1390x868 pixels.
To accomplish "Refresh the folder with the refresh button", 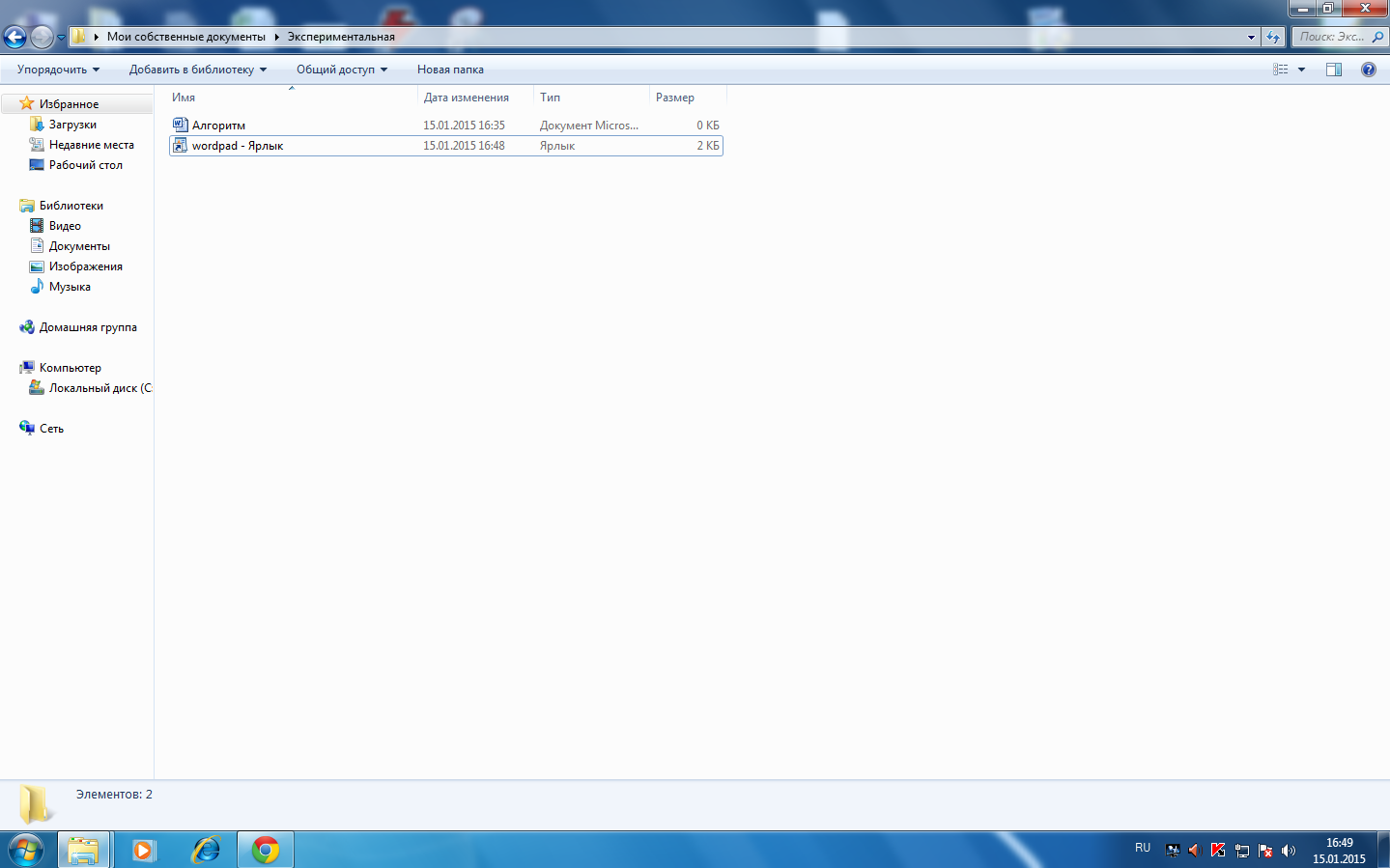I will [x=1273, y=37].
